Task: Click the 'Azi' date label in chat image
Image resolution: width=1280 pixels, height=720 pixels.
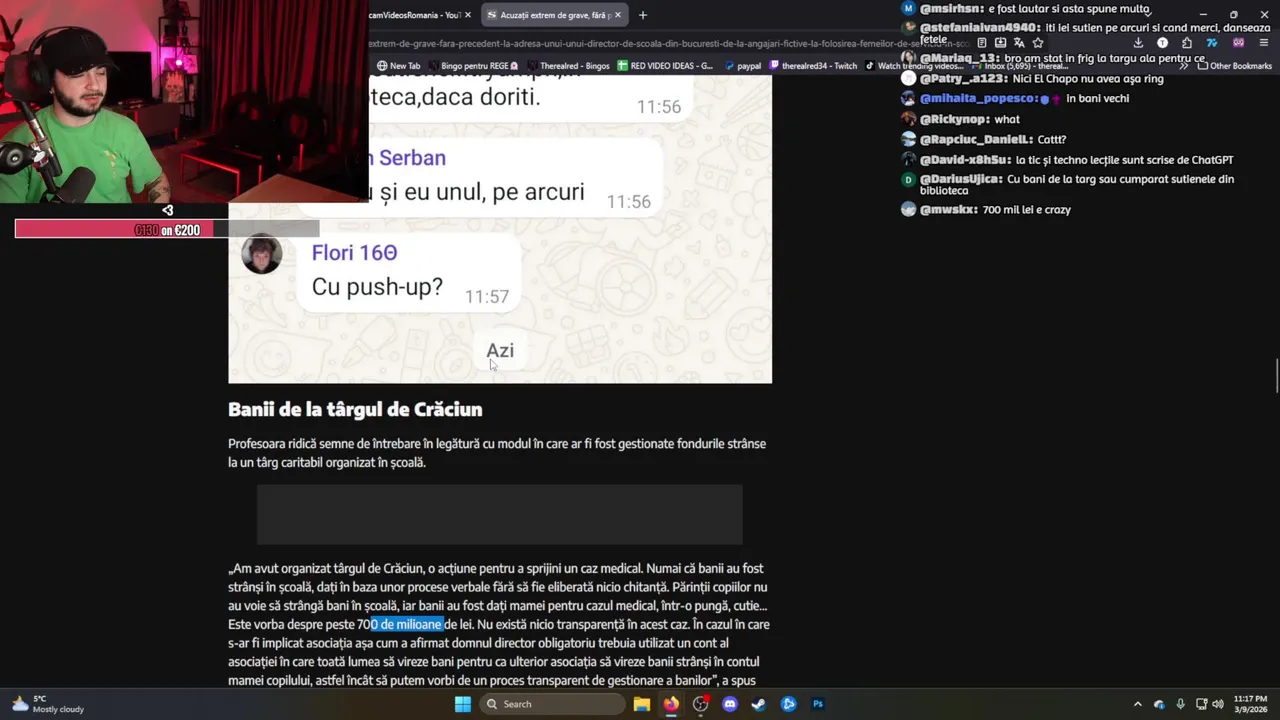Action: click(500, 350)
